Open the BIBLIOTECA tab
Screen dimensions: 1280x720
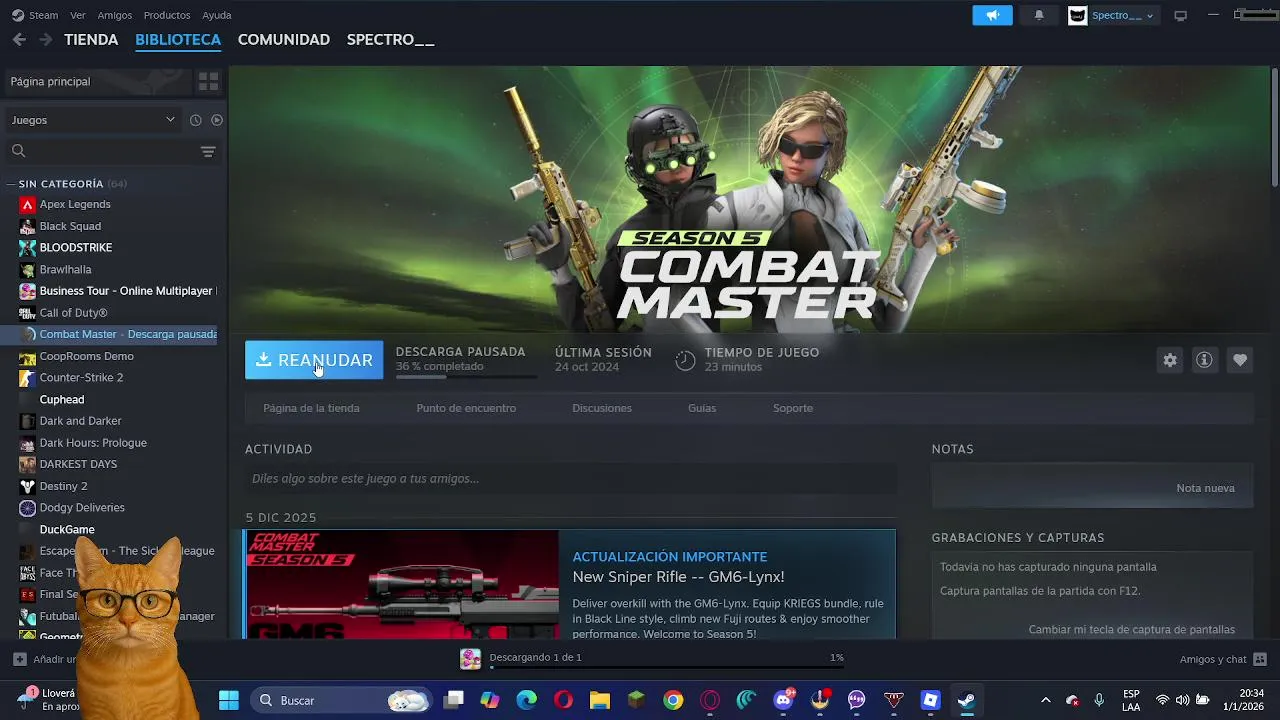(x=178, y=40)
